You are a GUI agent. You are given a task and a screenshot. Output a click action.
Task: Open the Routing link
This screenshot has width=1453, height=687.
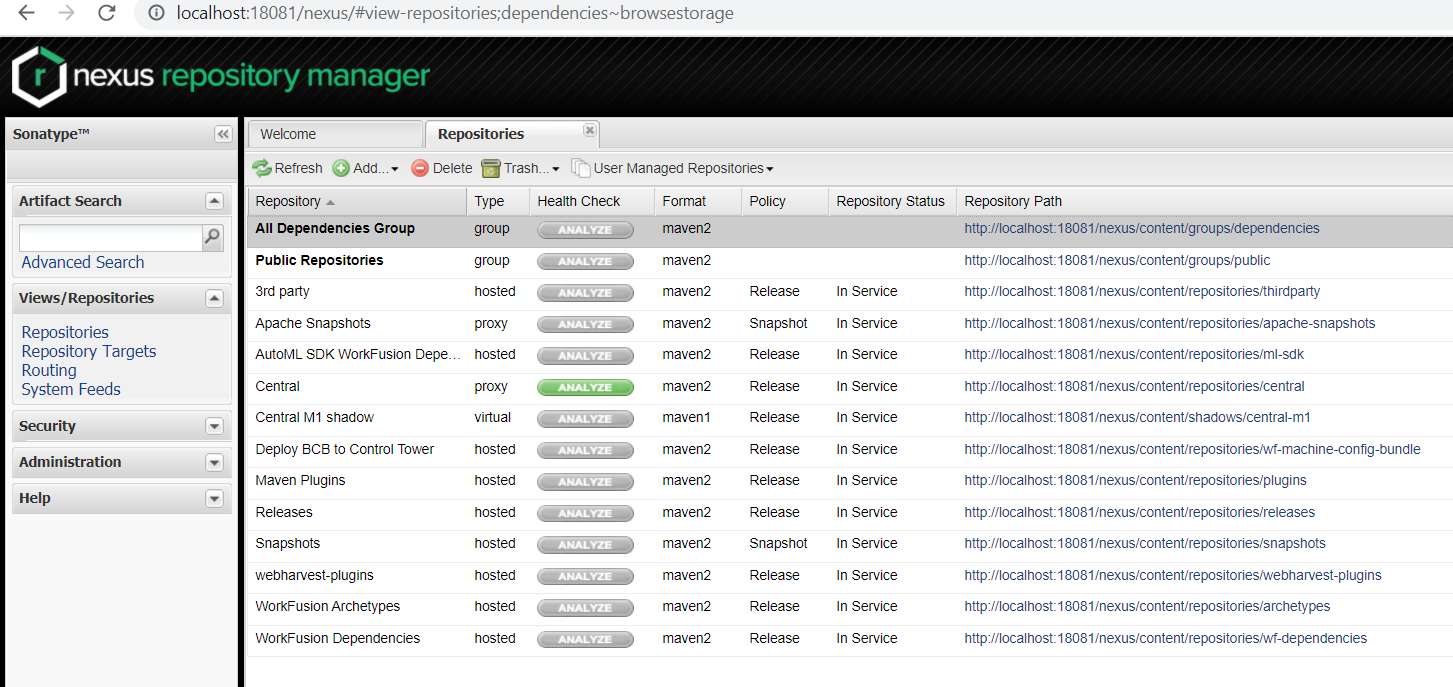49,370
